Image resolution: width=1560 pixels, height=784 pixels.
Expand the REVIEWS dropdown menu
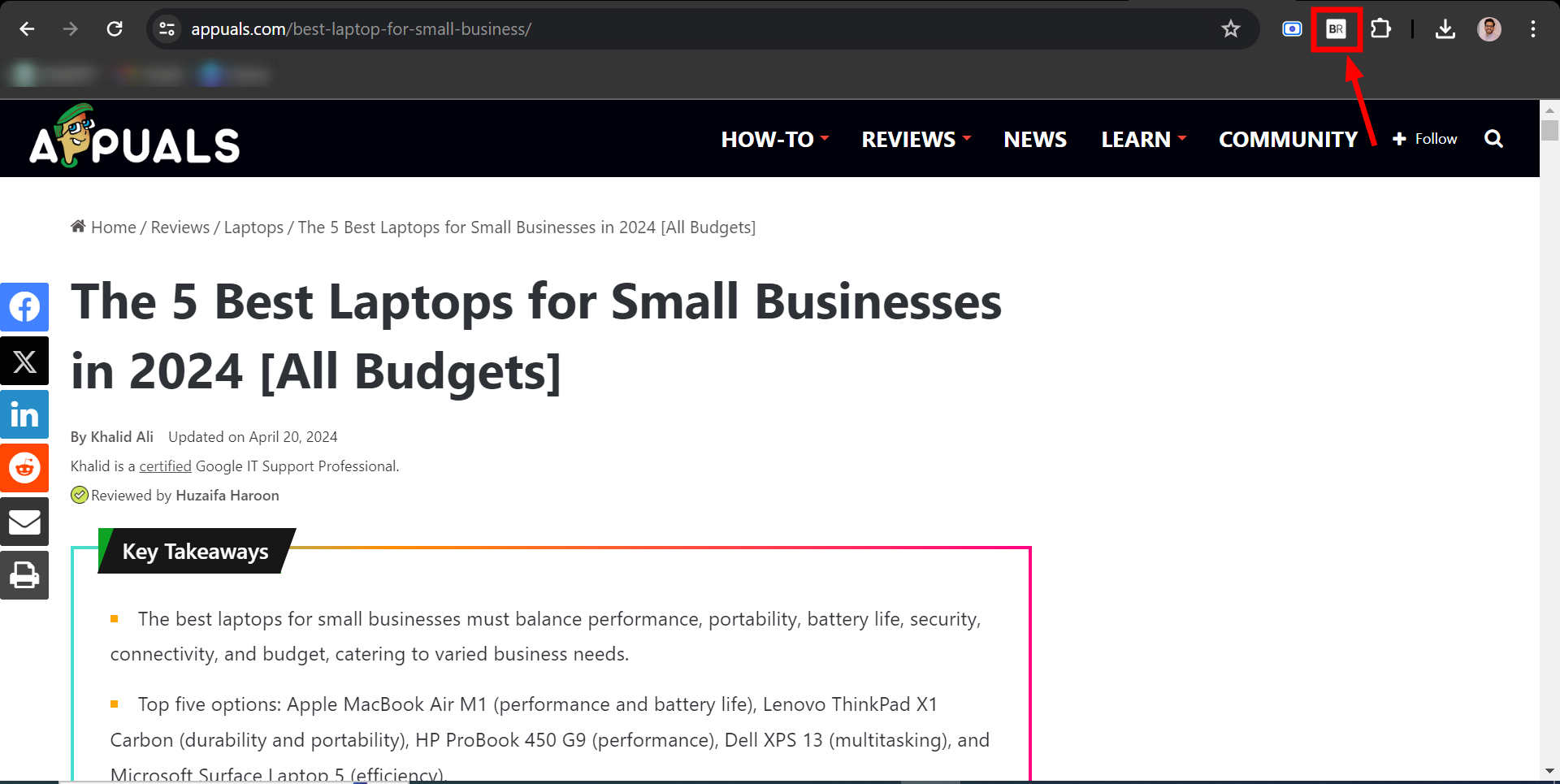pos(916,140)
